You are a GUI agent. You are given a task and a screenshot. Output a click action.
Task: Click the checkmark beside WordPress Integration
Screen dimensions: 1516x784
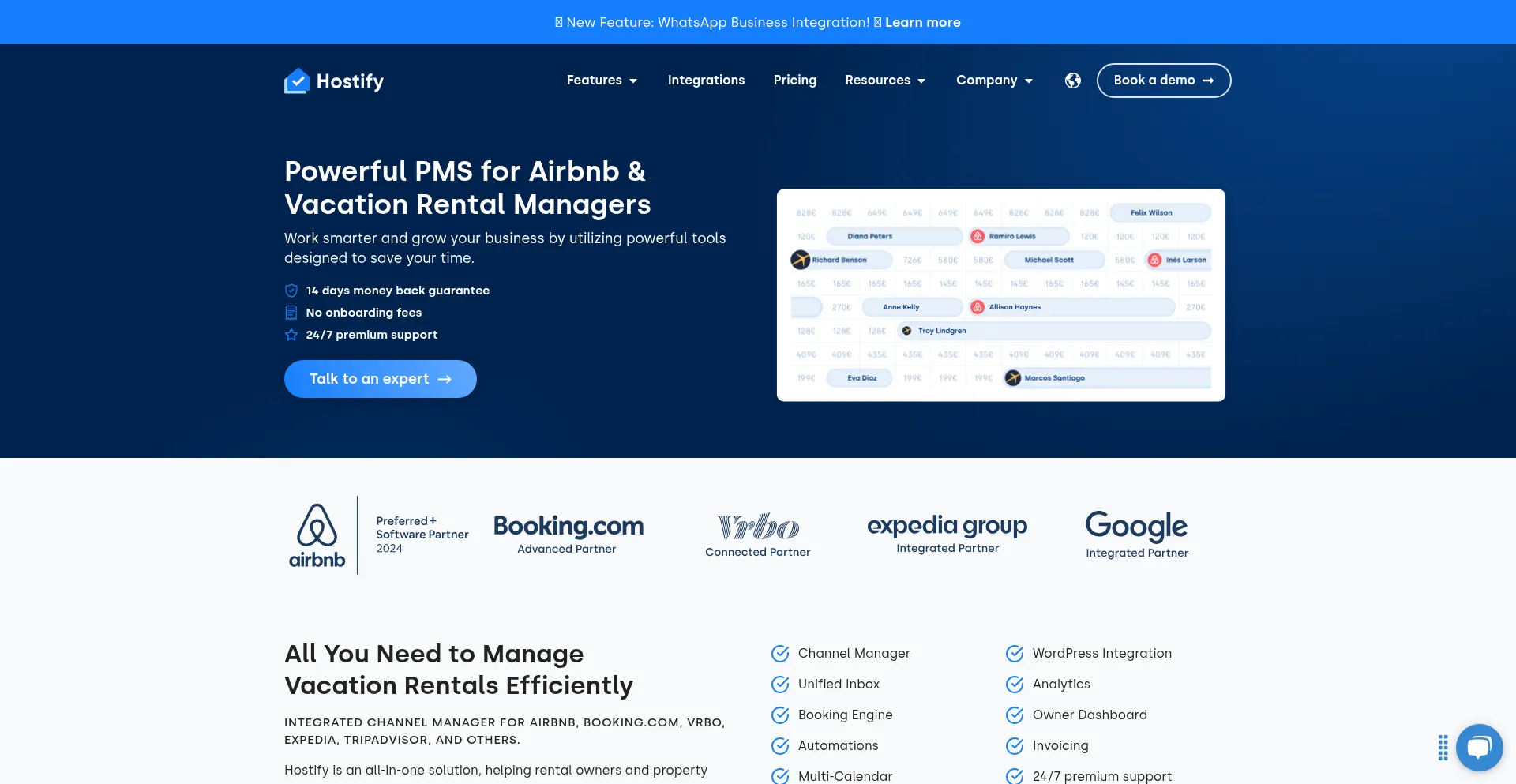pyautogui.click(x=1015, y=654)
